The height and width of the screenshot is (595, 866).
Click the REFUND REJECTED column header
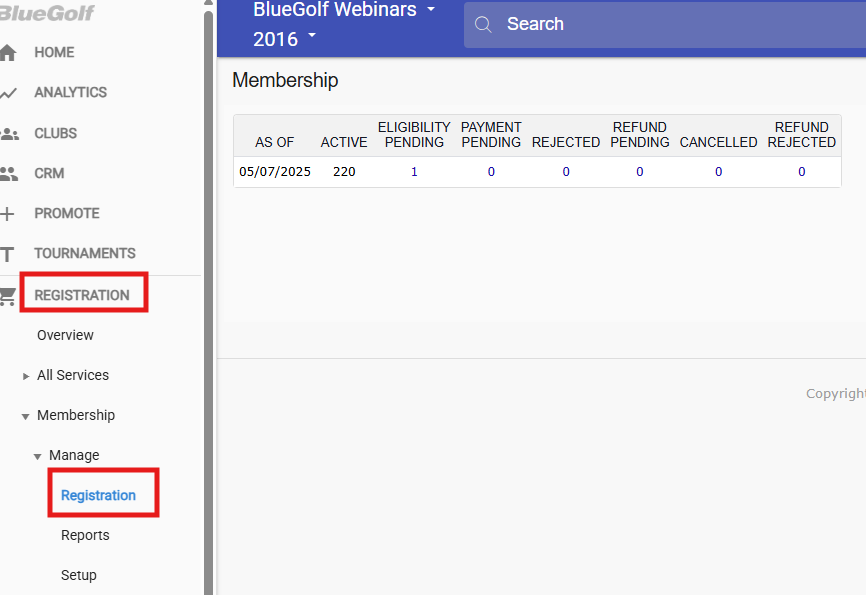[801, 135]
